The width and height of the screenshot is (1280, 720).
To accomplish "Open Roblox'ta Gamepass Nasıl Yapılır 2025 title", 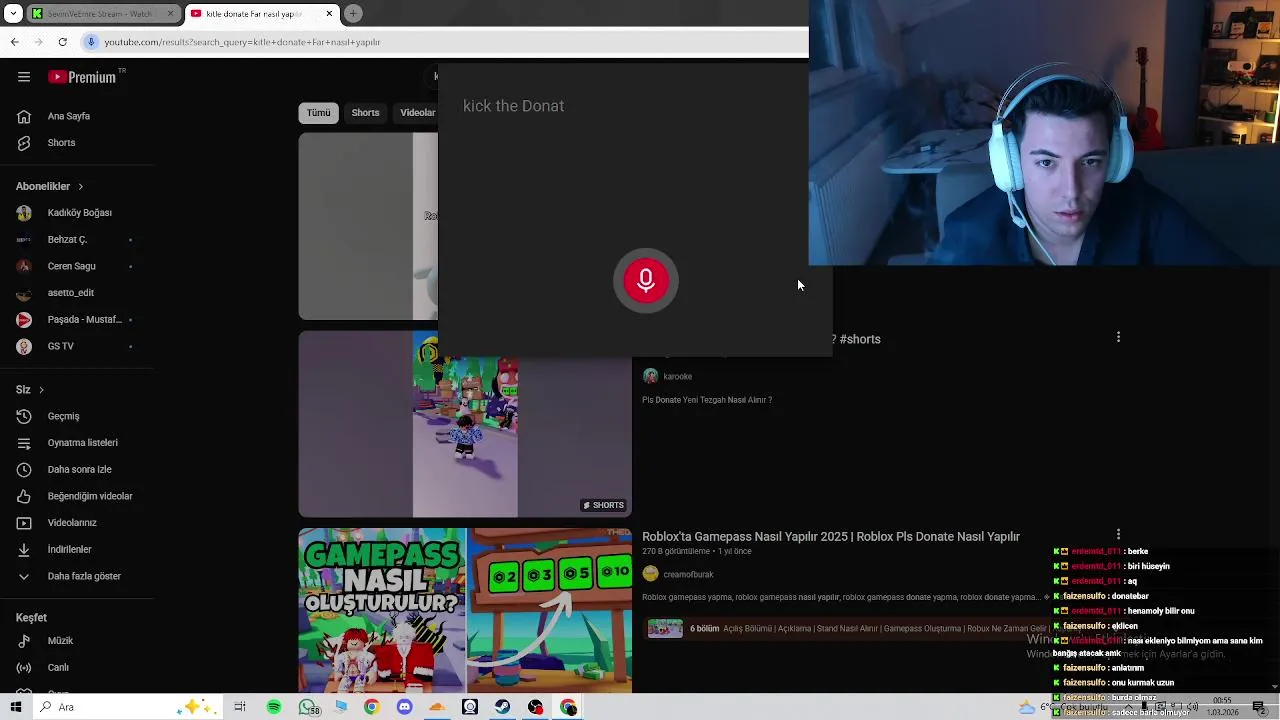I will coord(831,537).
